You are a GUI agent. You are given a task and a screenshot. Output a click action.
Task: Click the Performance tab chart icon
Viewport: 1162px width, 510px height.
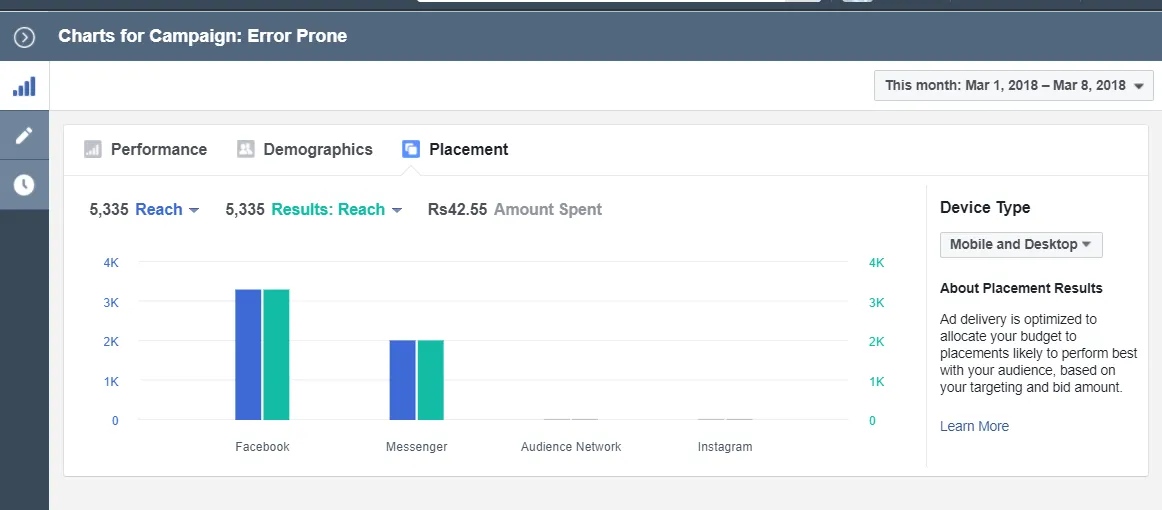pyautogui.click(x=93, y=149)
